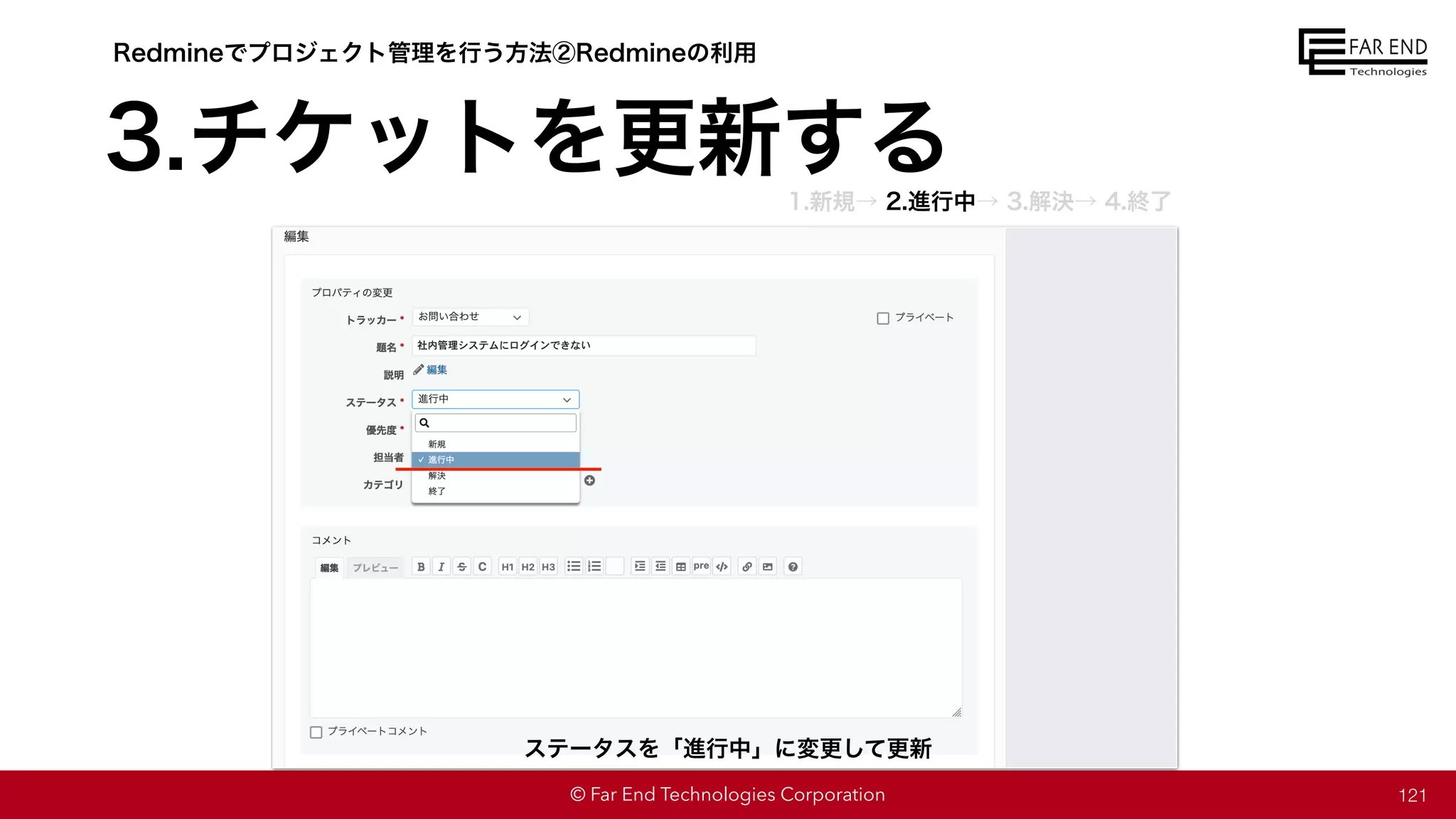
Task: Switch to the 編集 comment tab
Action: [x=329, y=568]
